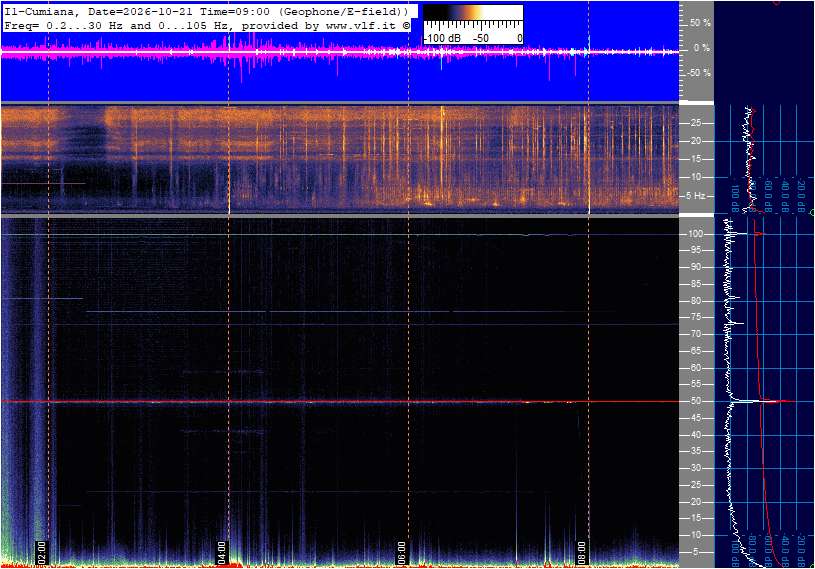Click the 85 tick on the frequency axis

[695, 284]
